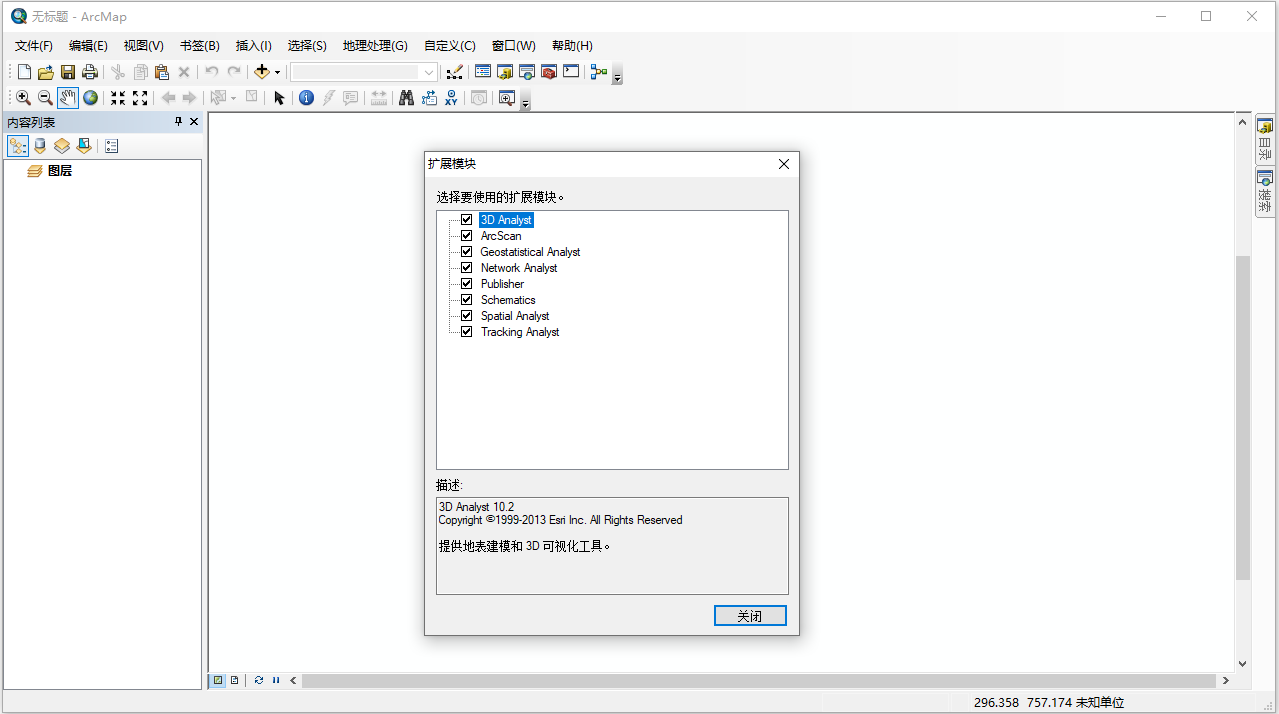The image size is (1279, 714).
Task: Open the 编辑(E) menu
Action: (88, 46)
